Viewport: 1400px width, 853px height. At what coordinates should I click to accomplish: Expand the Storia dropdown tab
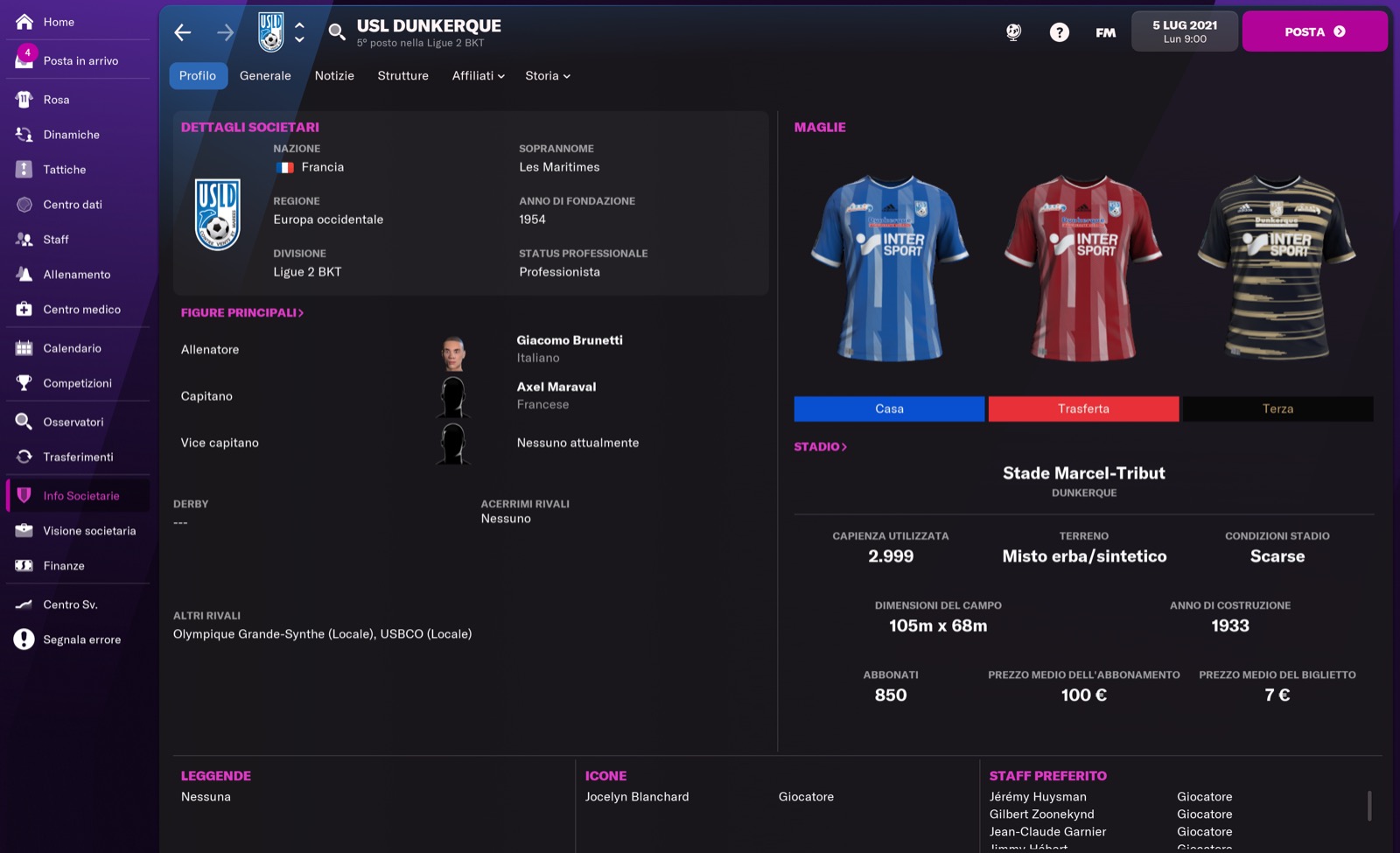pyautogui.click(x=548, y=76)
